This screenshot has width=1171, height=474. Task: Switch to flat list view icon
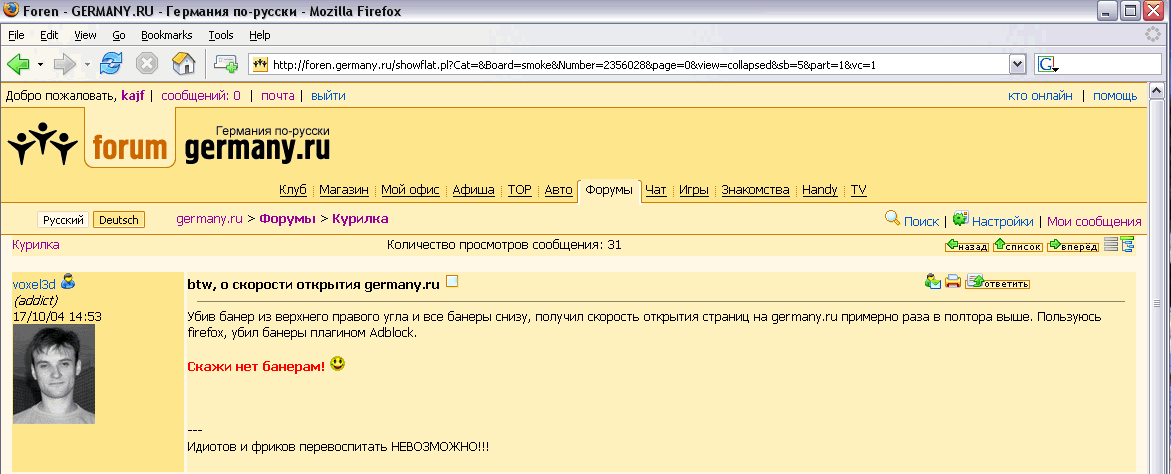[x=1110, y=245]
